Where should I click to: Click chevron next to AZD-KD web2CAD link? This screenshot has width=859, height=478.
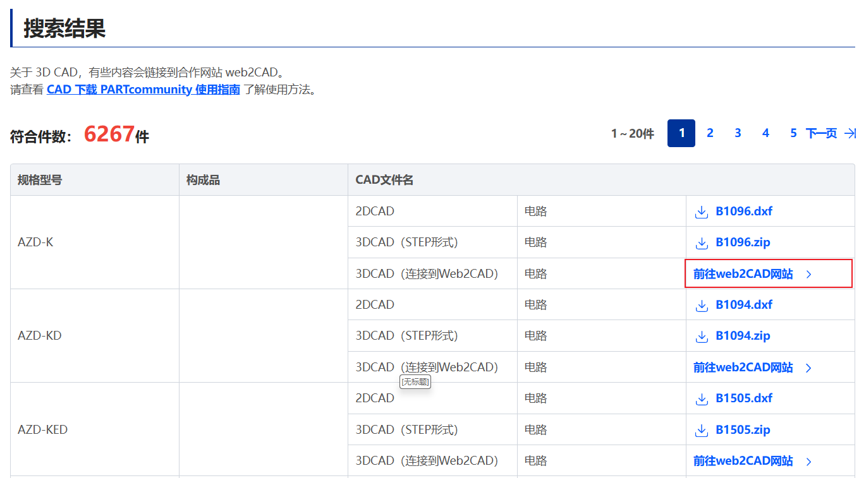tap(809, 368)
